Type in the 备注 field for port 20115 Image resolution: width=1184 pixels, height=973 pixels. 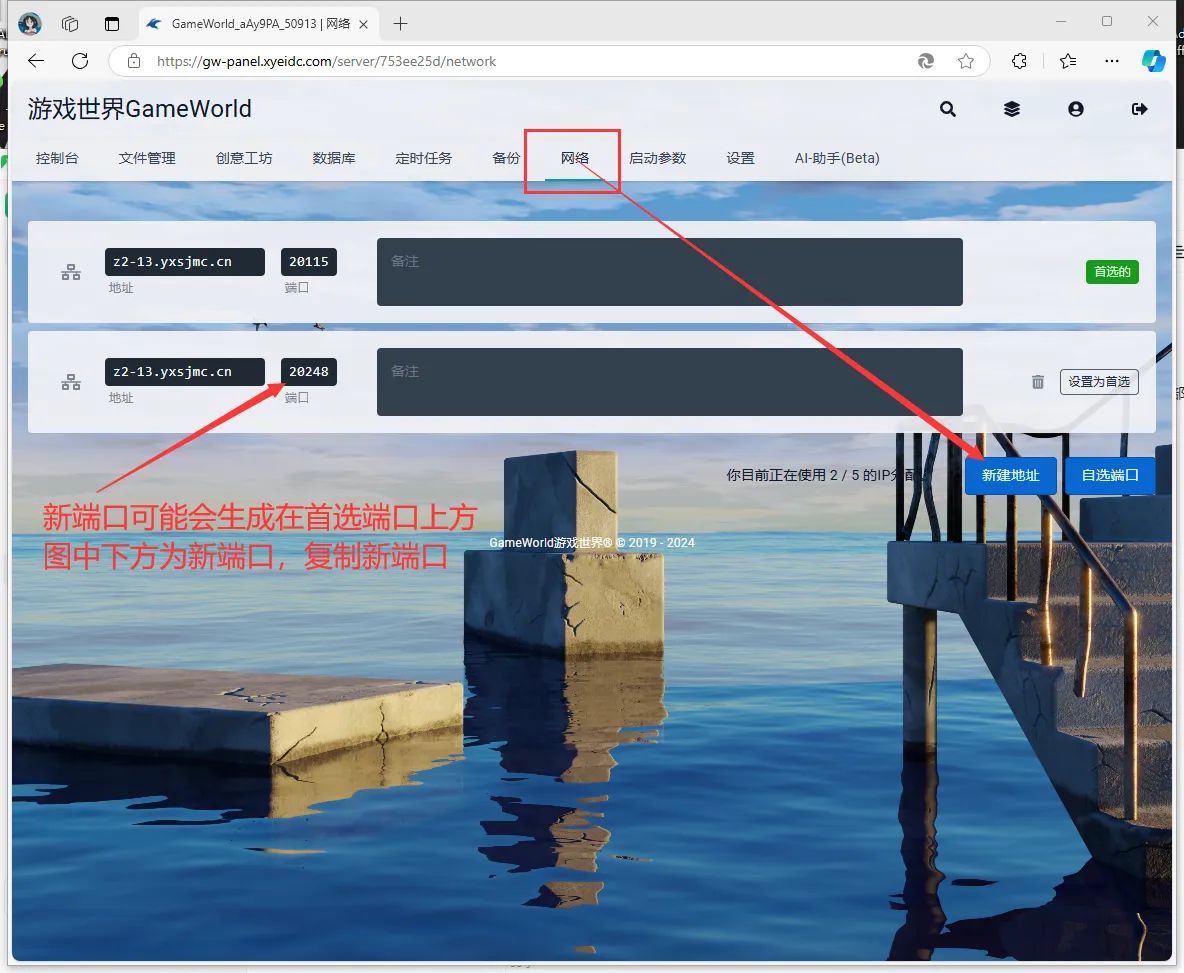coord(669,272)
